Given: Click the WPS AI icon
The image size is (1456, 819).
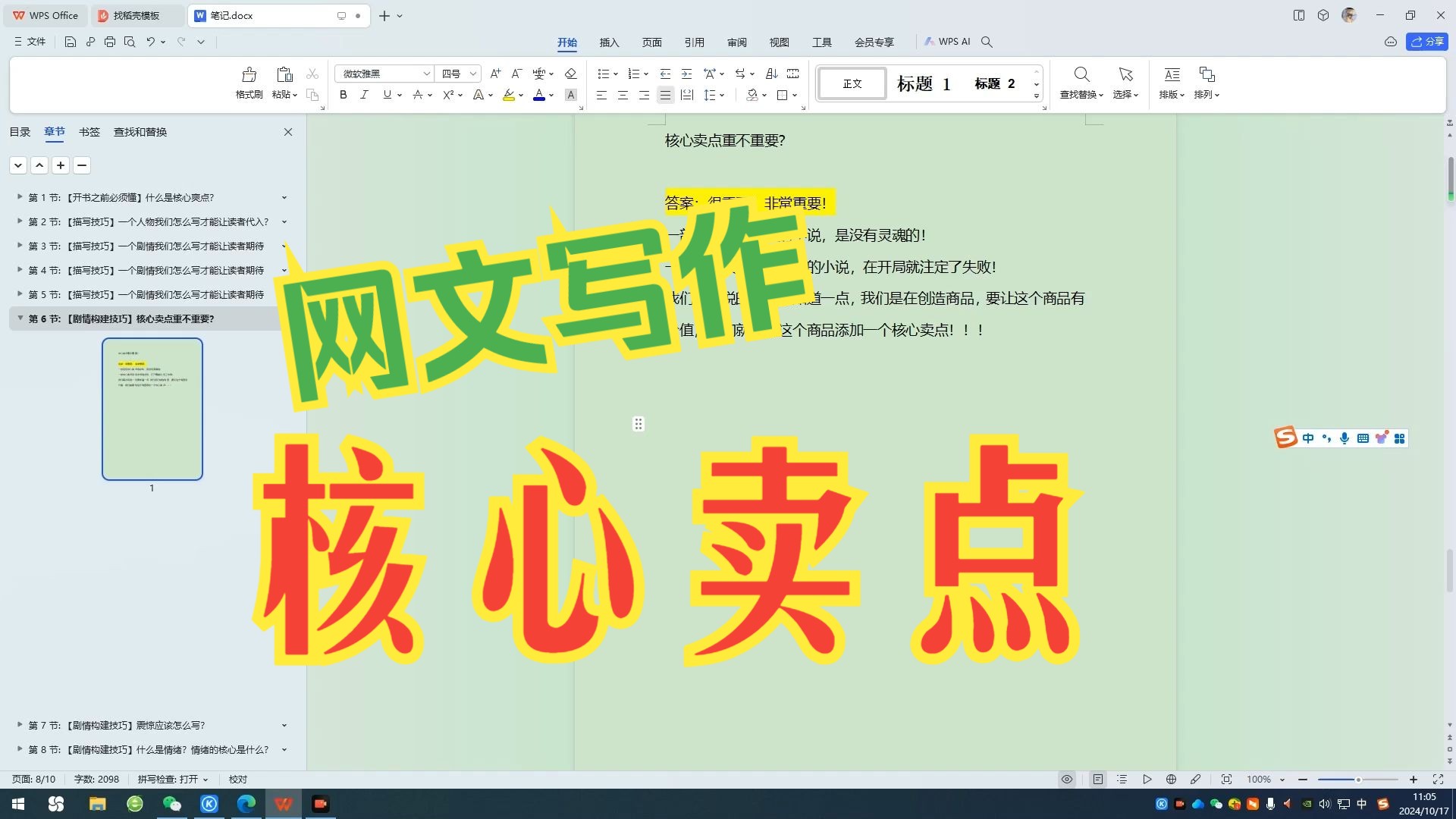Looking at the screenshot, I should coord(946,42).
